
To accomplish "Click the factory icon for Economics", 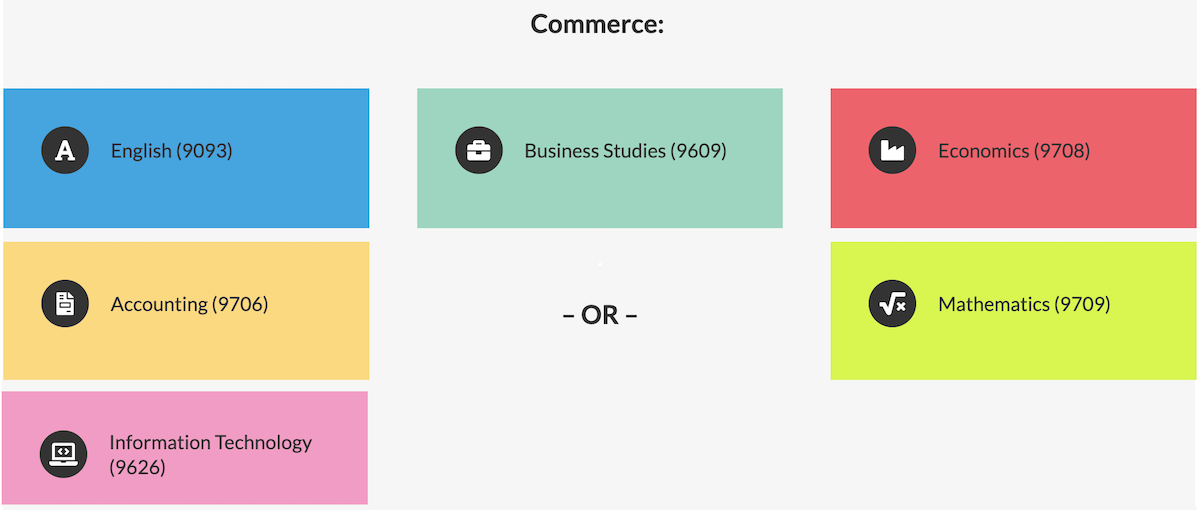I will pyautogui.click(x=892, y=151).
